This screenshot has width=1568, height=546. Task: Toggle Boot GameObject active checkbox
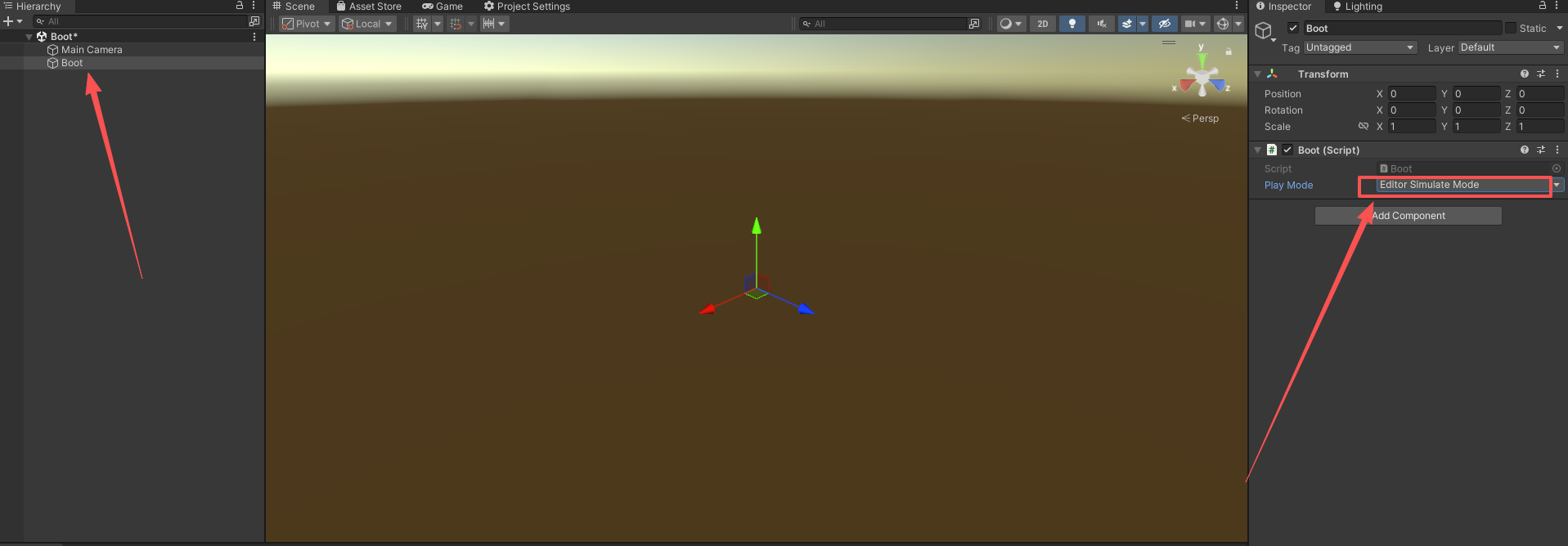[x=1293, y=28]
